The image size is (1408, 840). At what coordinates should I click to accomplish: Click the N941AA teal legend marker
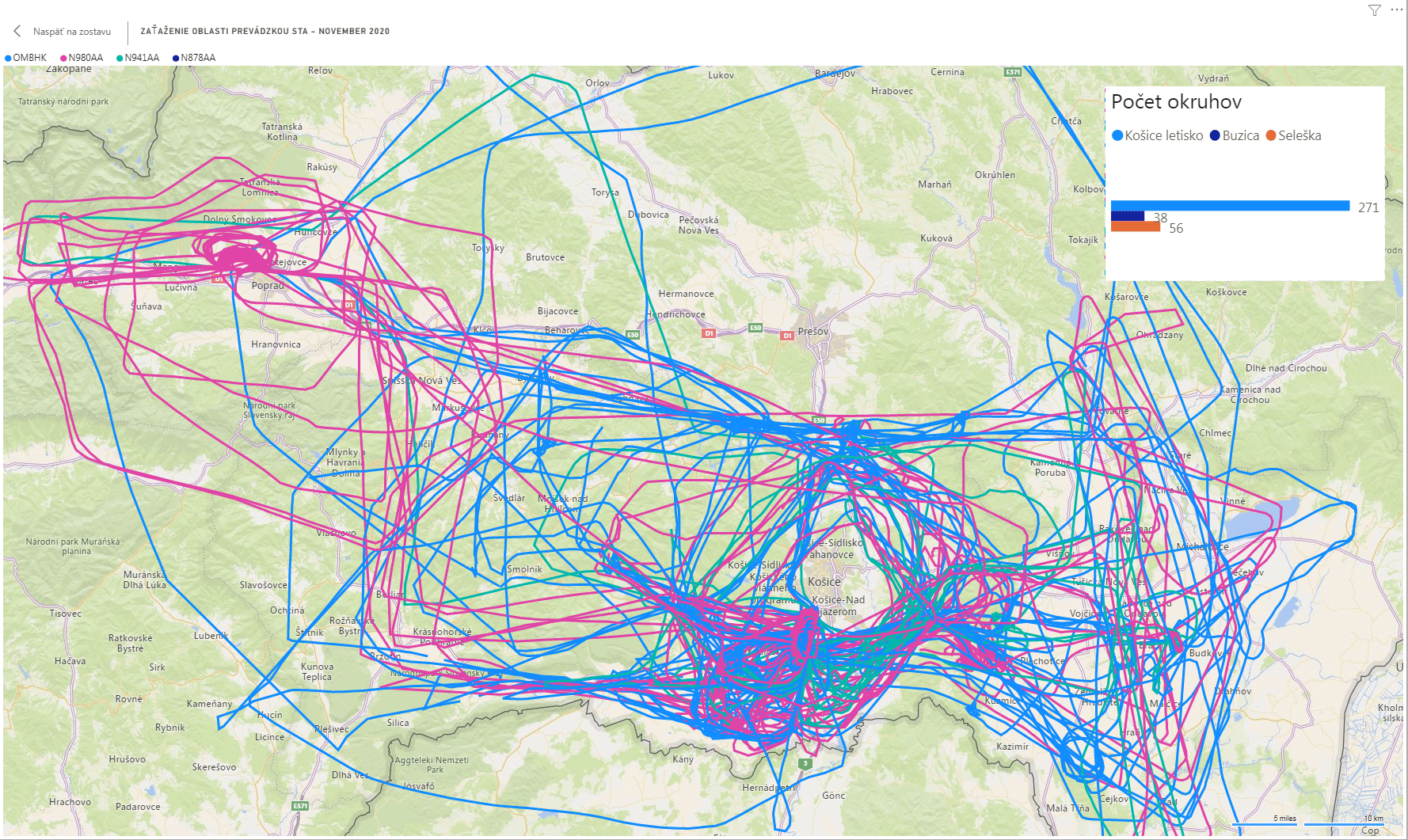120,58
